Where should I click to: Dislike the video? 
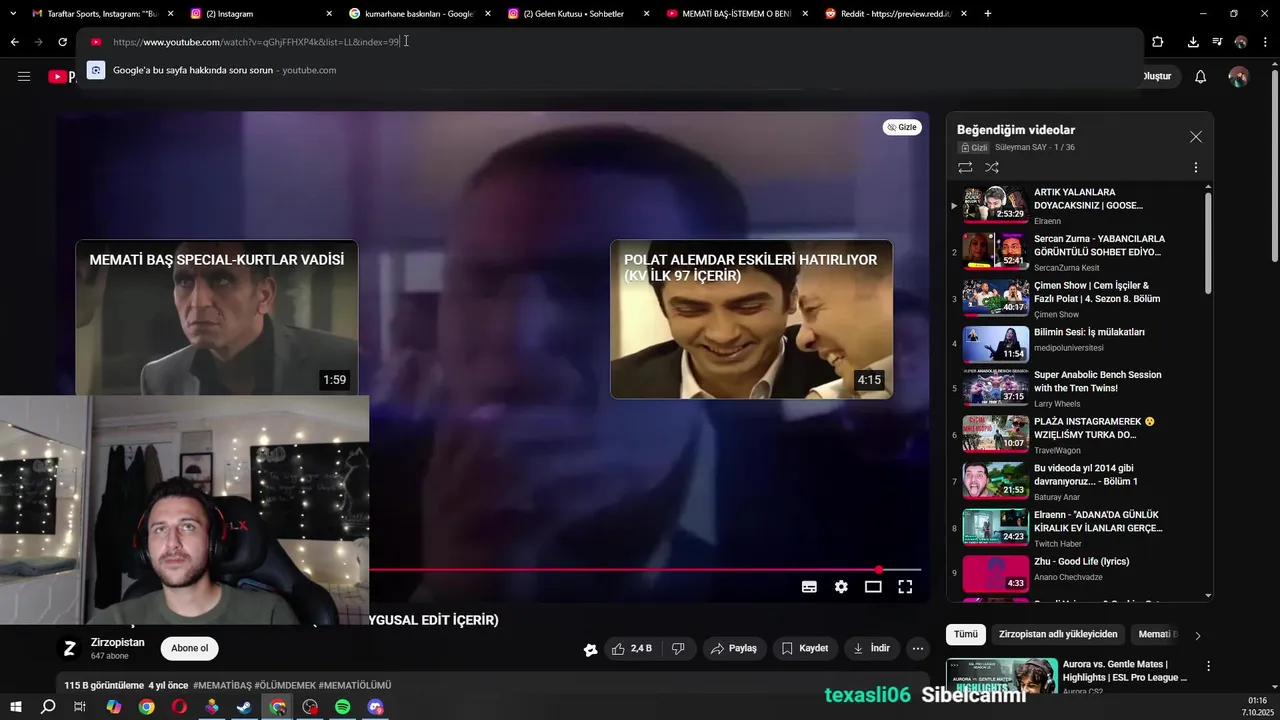678,649
